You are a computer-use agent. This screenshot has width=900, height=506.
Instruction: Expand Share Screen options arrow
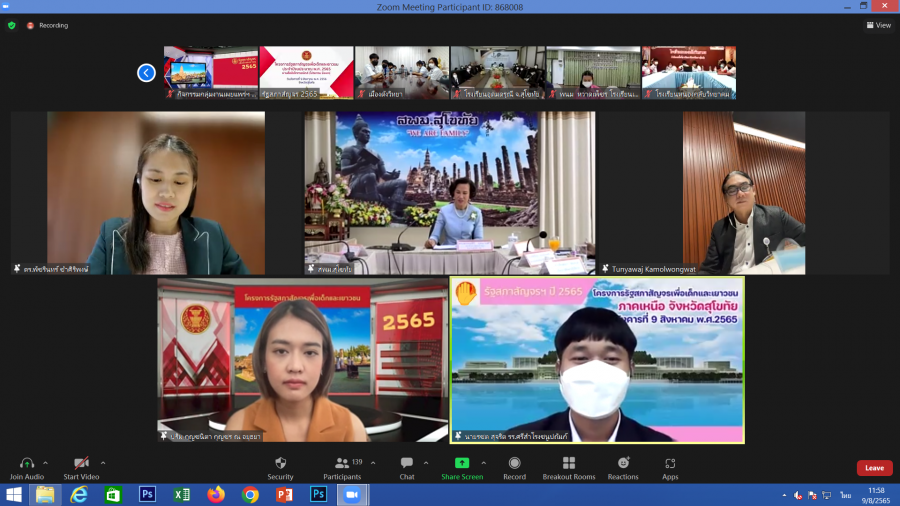[483, 463]
